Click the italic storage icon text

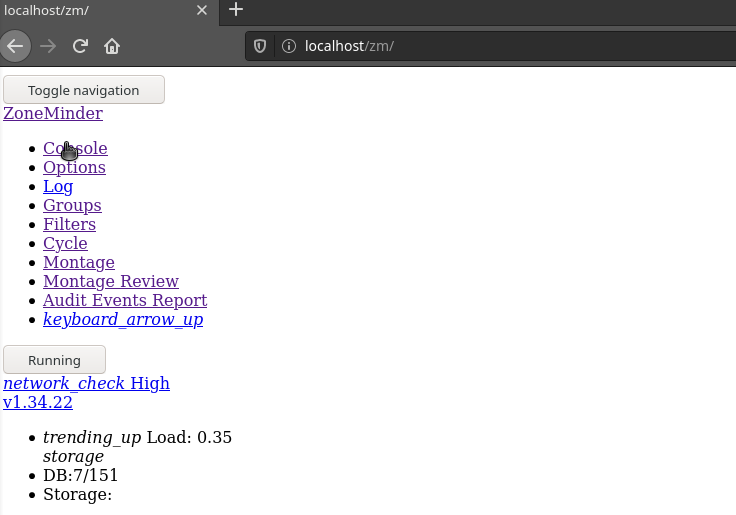pos(73,456)
